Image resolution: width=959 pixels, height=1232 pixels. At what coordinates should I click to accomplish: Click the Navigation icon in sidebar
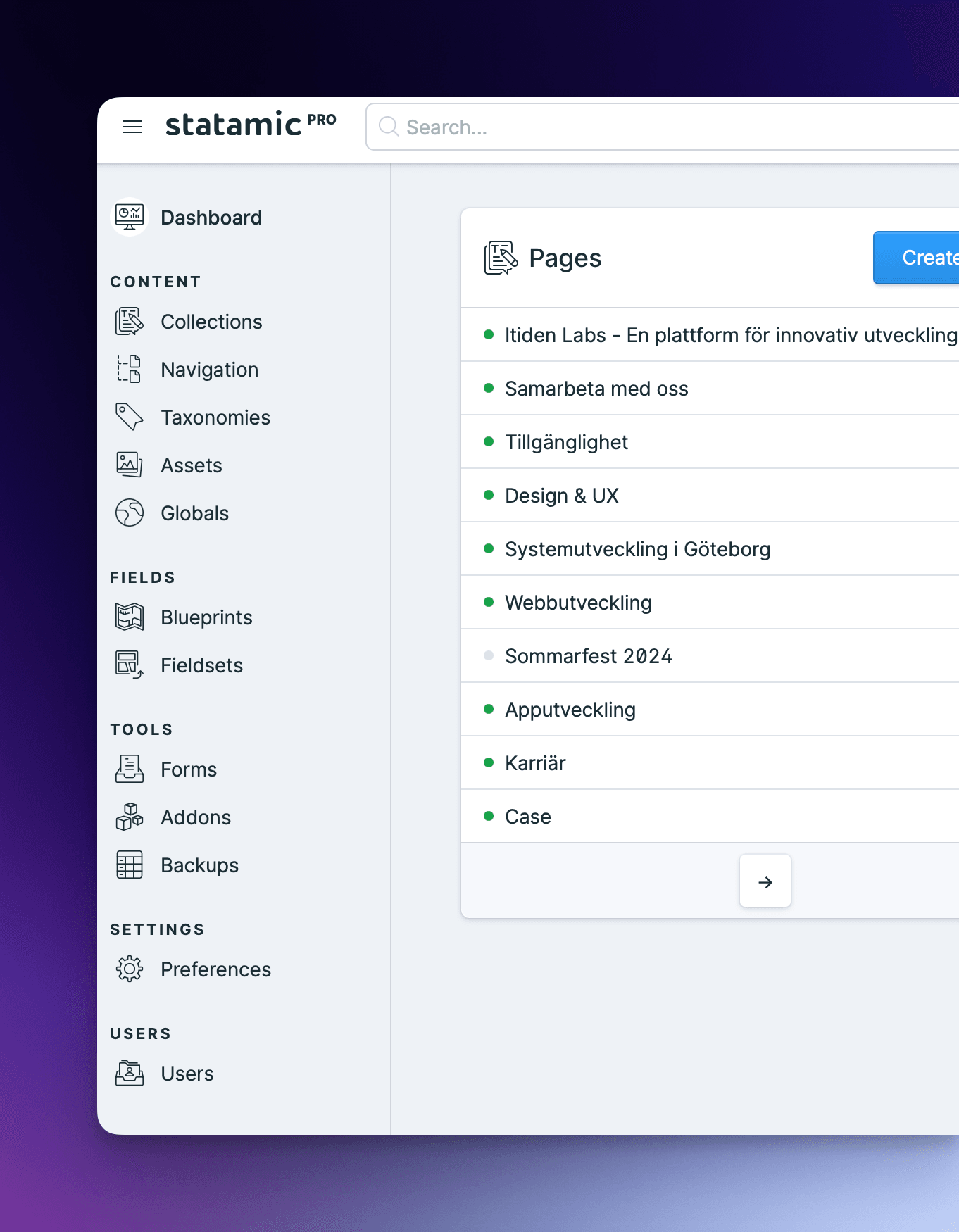coord(130,370)
